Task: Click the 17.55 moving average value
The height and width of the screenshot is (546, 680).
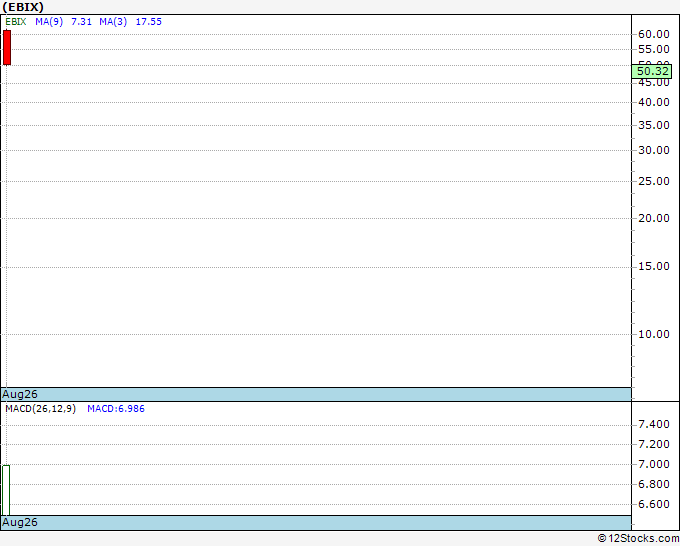Action: 149,22
